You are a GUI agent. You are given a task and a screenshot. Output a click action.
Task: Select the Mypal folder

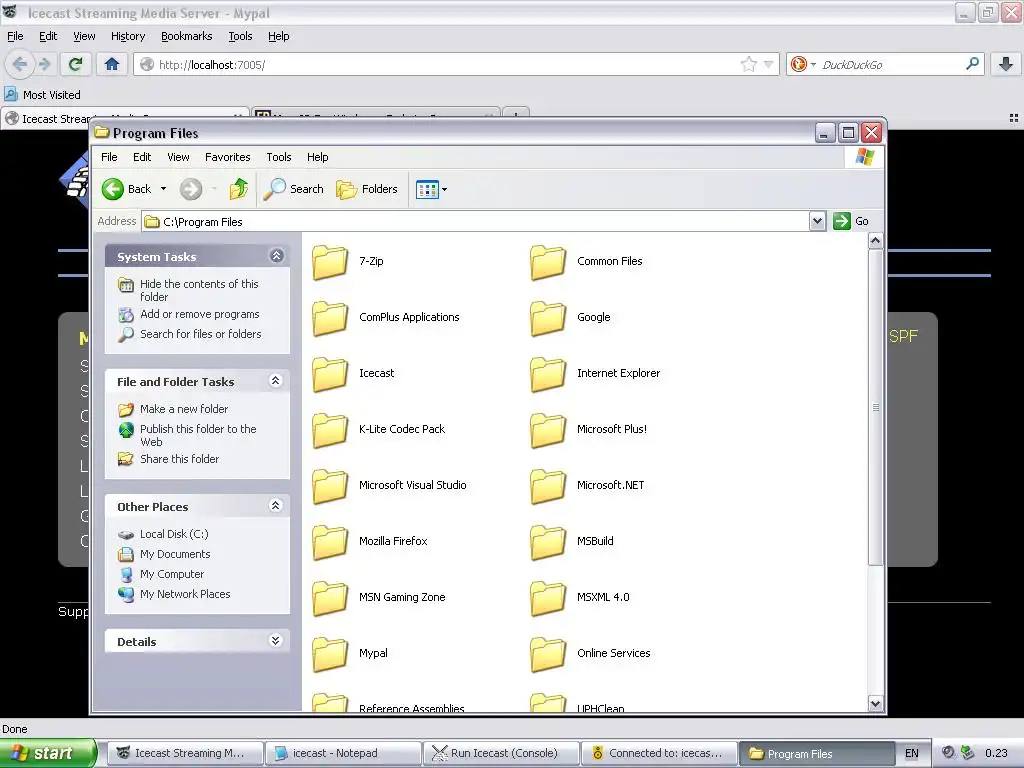click(x=349, y=653)
